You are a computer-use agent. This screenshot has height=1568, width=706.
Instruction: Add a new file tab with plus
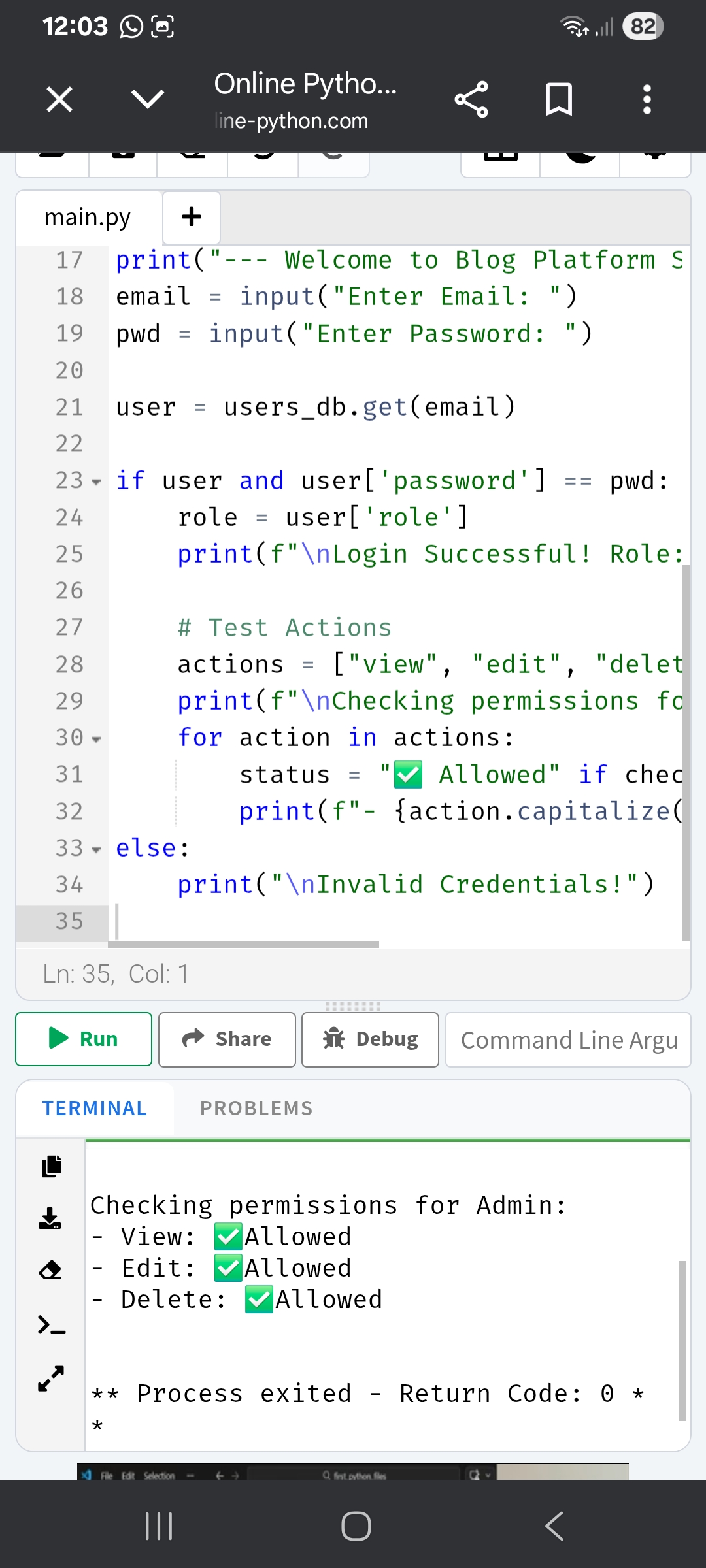[192, 217]
